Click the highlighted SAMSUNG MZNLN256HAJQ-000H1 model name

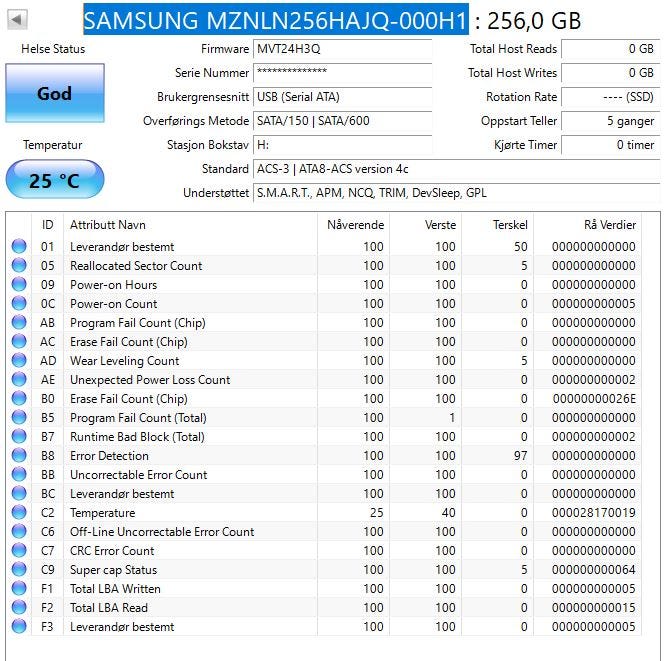(x=276, y=20)
